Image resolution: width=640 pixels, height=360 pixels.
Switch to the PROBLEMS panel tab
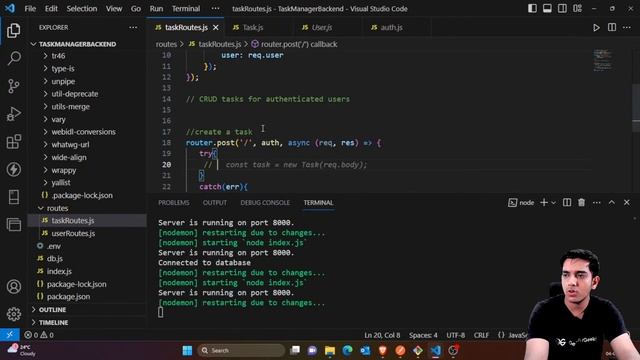174,202
